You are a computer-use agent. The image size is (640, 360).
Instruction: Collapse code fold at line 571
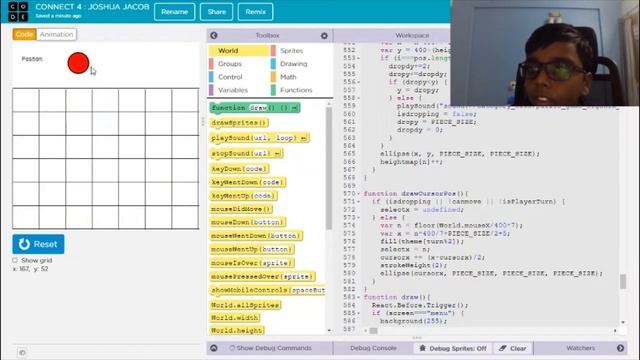coord(358,202)
